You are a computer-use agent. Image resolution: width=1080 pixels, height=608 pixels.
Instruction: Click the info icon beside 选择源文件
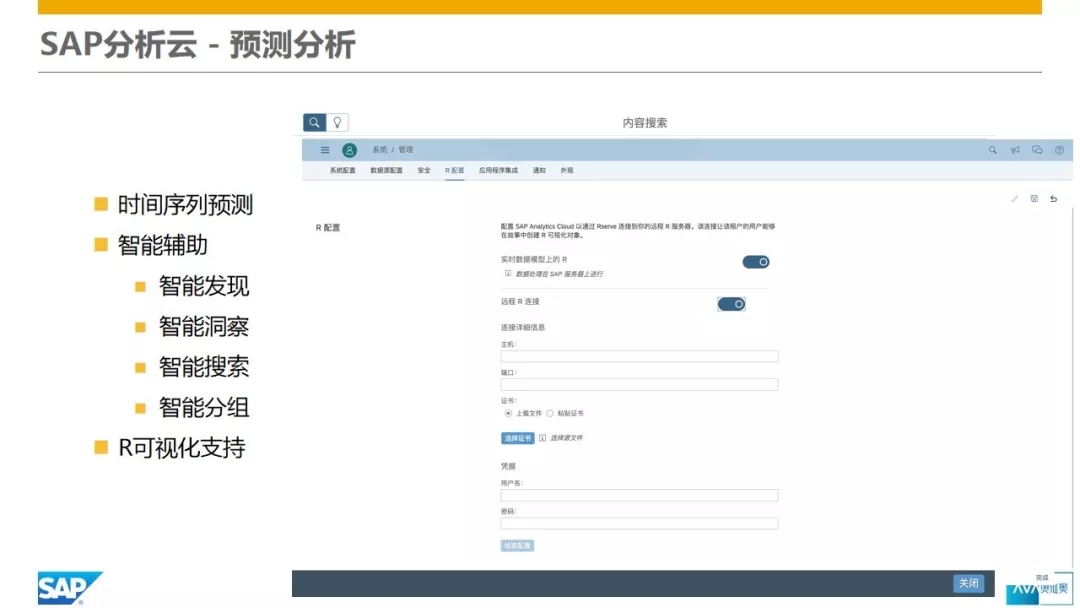coord(542,438)
